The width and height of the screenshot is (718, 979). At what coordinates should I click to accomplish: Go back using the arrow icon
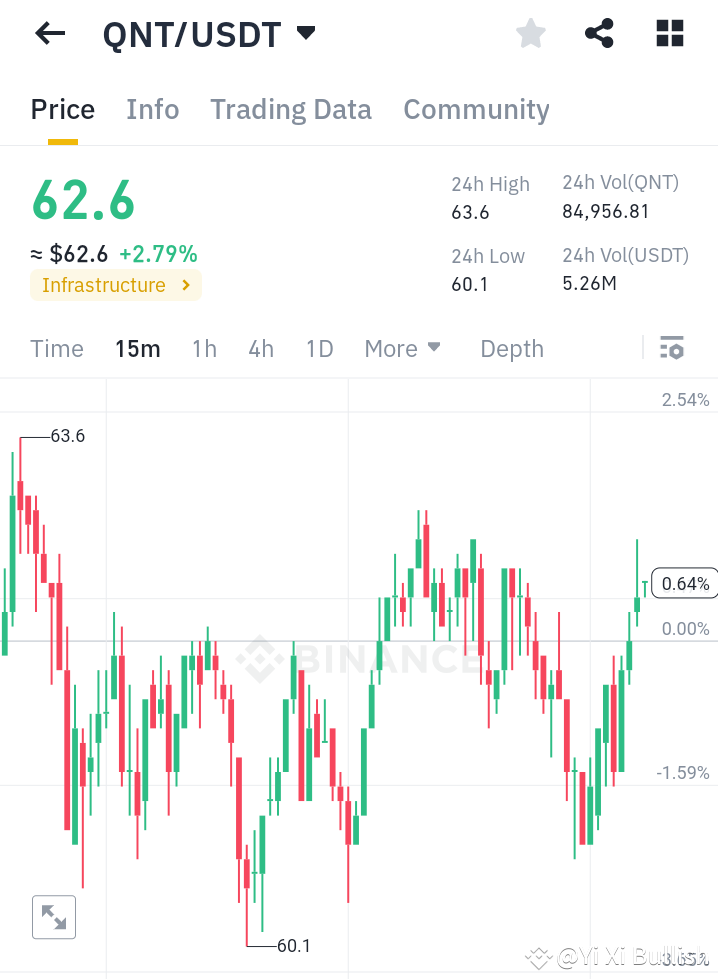(x=49, y=33)
